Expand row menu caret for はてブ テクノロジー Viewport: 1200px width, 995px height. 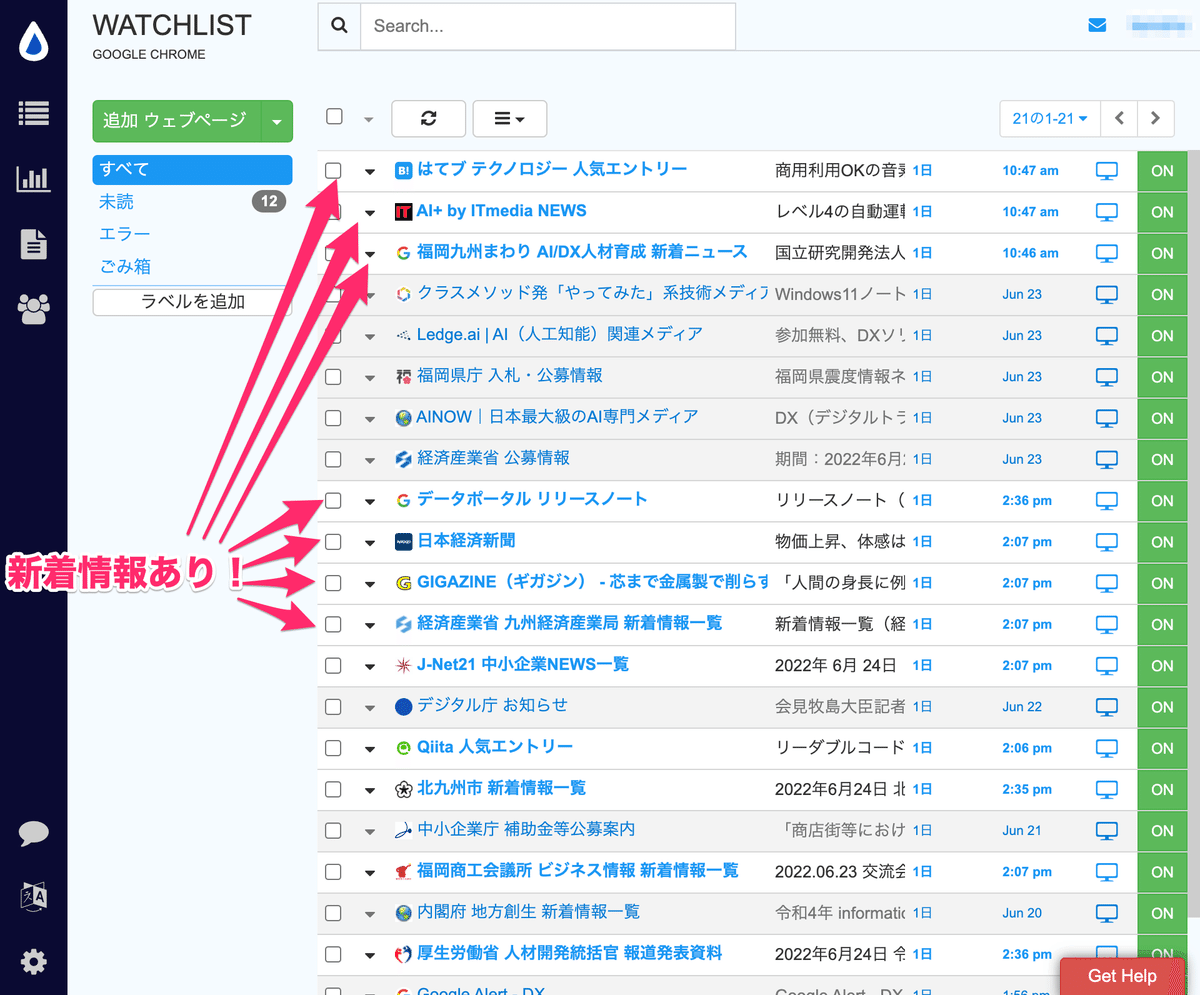pos(370,171)
